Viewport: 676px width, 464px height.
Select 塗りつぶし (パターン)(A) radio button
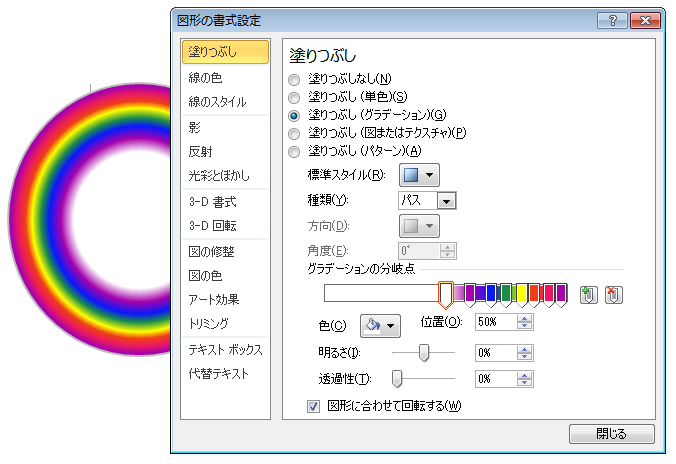coord(294,152)
